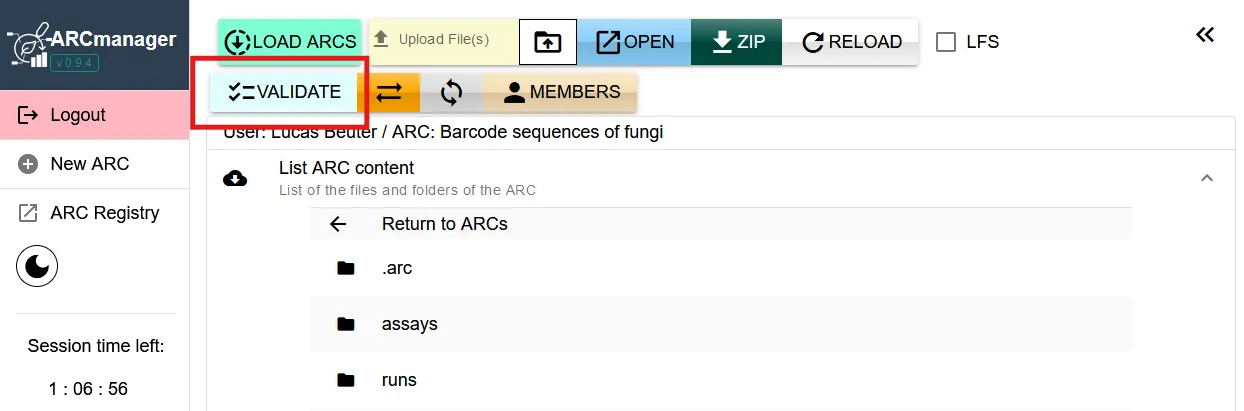Click the back arrow icon
This screenshot has width=1244, height=411.
(x=338, y=224)
